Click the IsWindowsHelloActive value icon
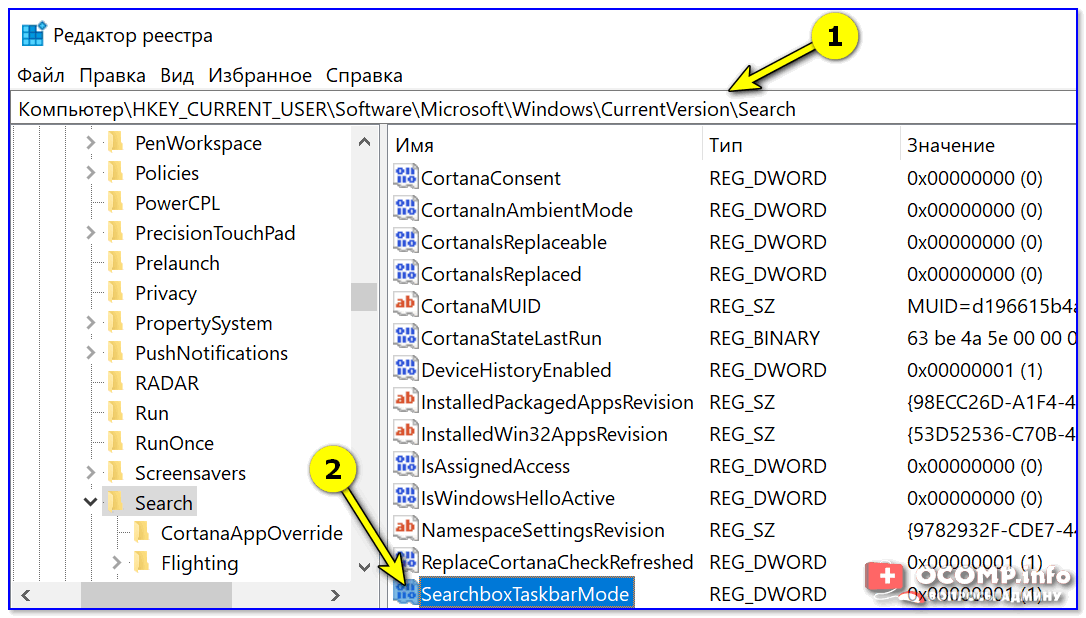1086x618 pixels. [405, 498]
